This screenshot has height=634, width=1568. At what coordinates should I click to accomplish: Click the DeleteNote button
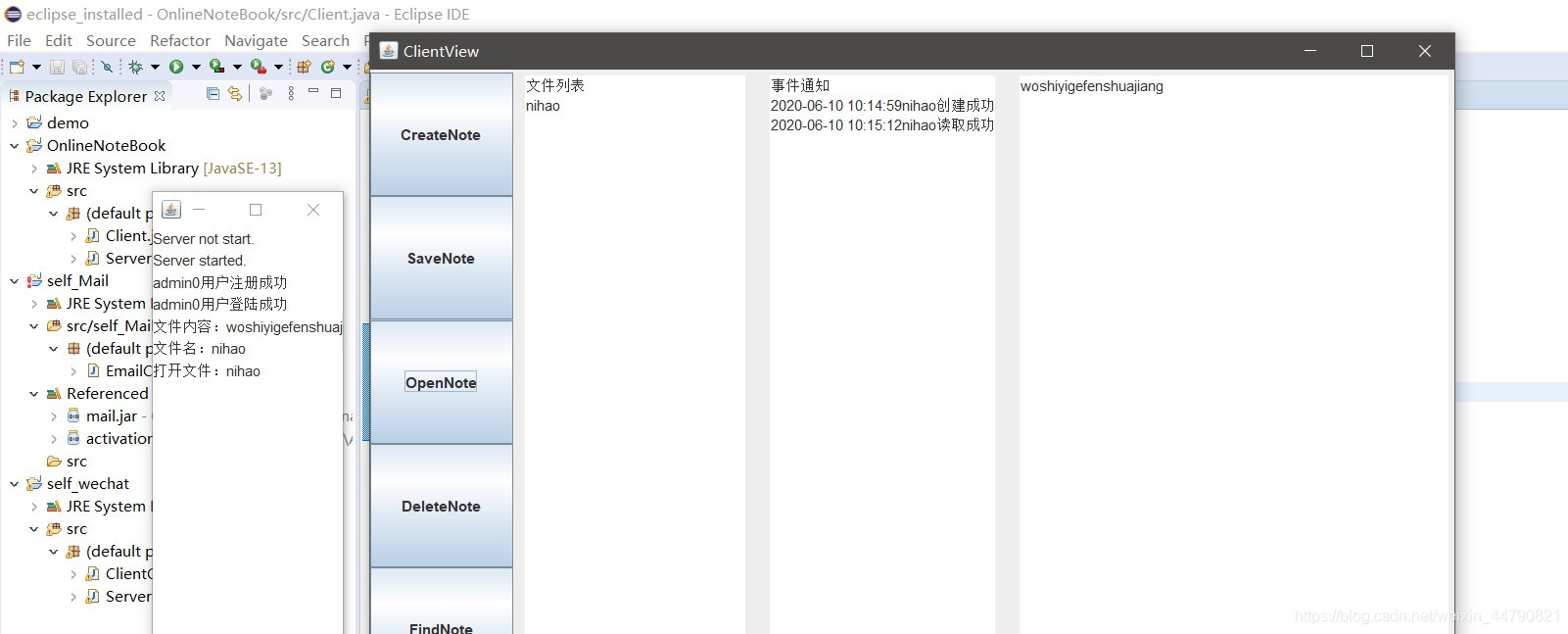tap(441, 507)
